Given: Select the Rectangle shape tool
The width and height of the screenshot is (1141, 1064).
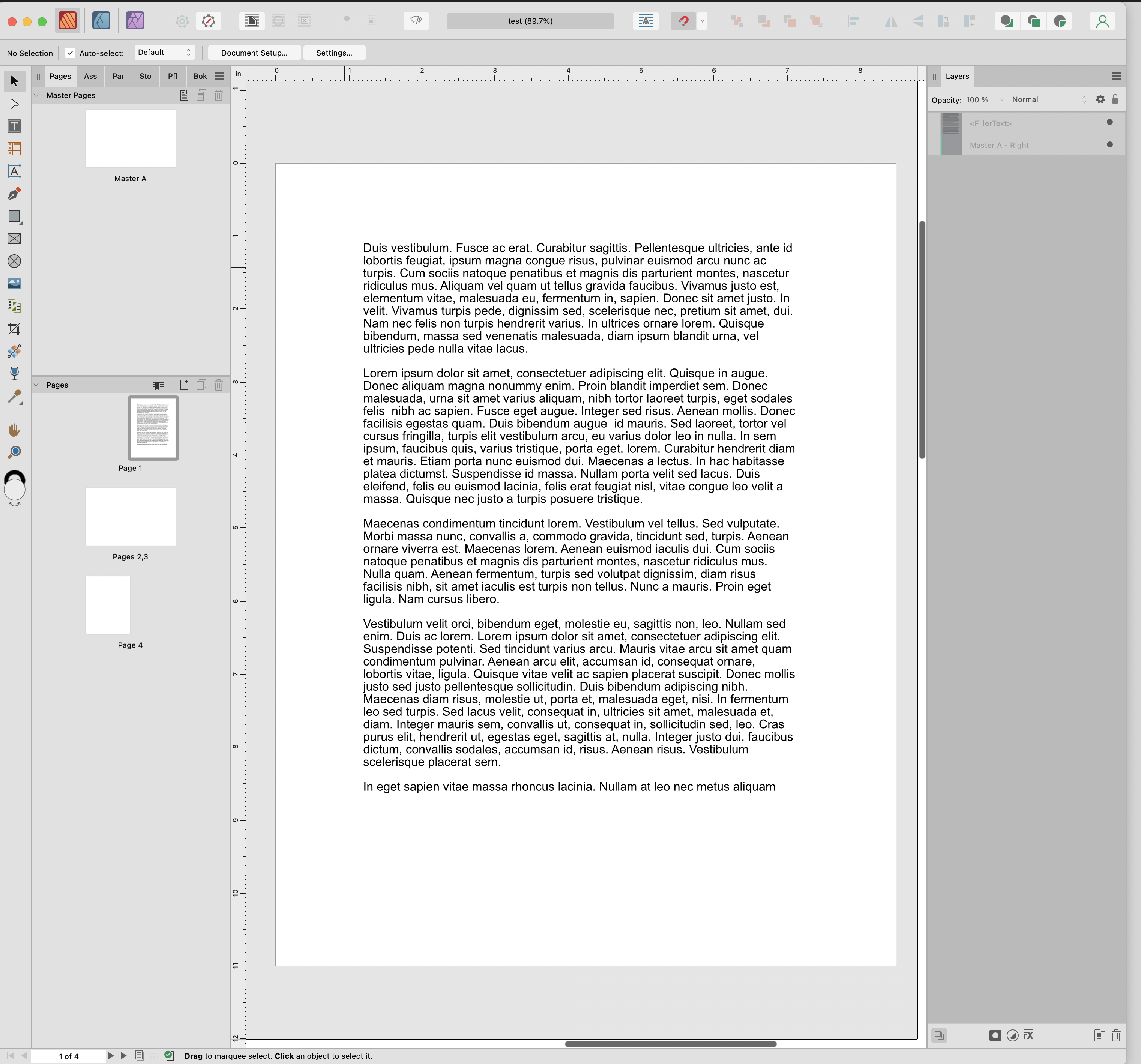Looking at the screenshot, I should tap(14, 216).
